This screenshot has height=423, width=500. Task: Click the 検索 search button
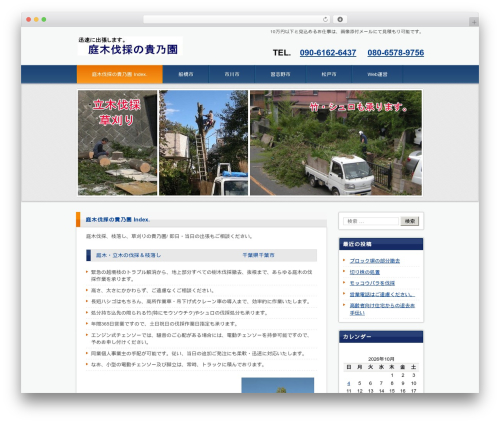[410, 221]
